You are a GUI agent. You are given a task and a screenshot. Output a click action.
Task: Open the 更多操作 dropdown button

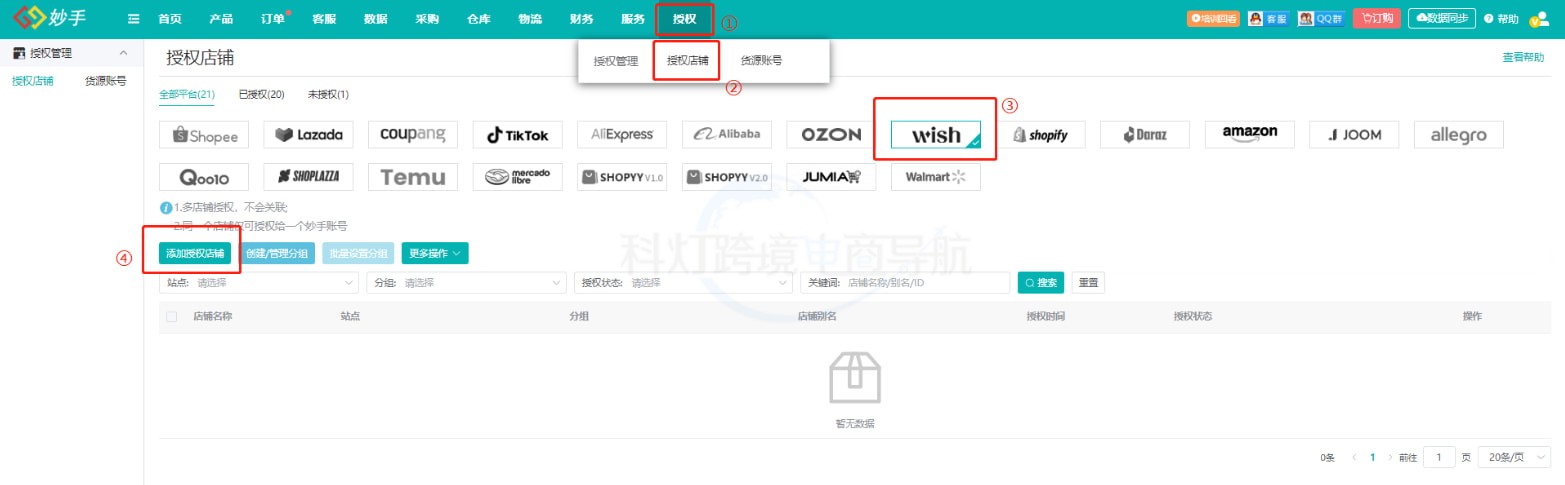click(435, 254)
